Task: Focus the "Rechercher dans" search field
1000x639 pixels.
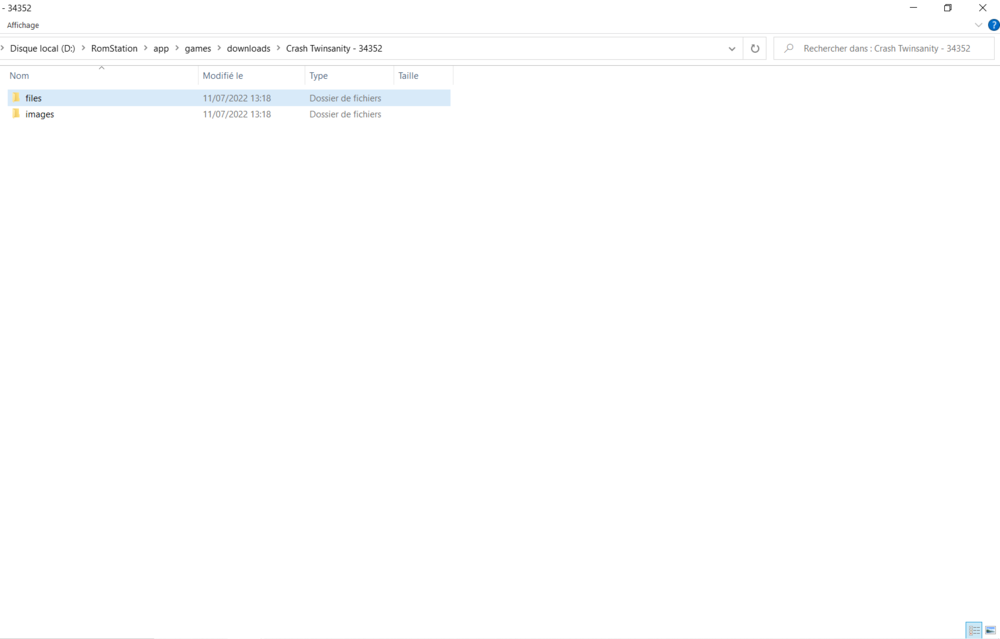Action: click(890, 48)
